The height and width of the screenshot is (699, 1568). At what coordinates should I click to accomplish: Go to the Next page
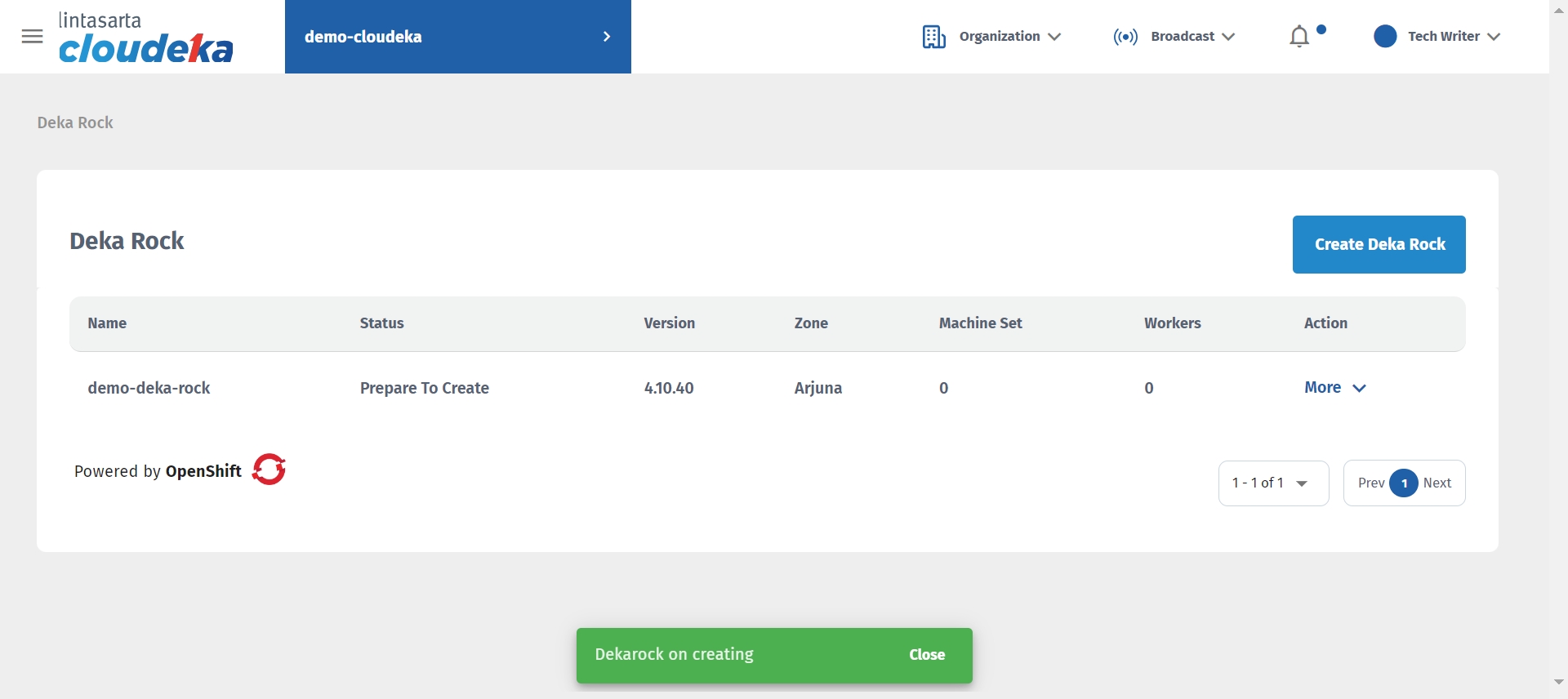1437,483
